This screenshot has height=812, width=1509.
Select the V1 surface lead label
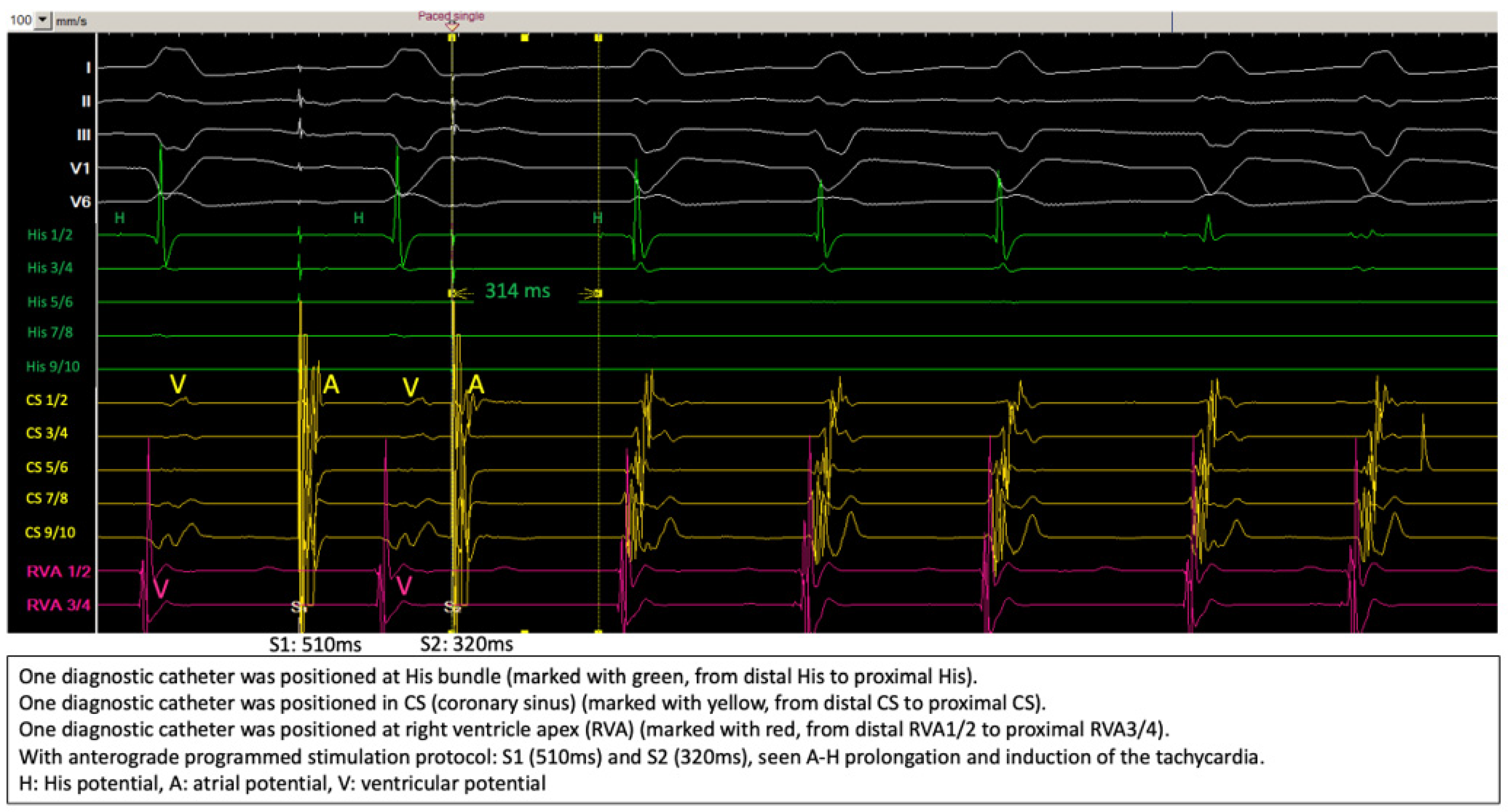[x=80, y=169]
